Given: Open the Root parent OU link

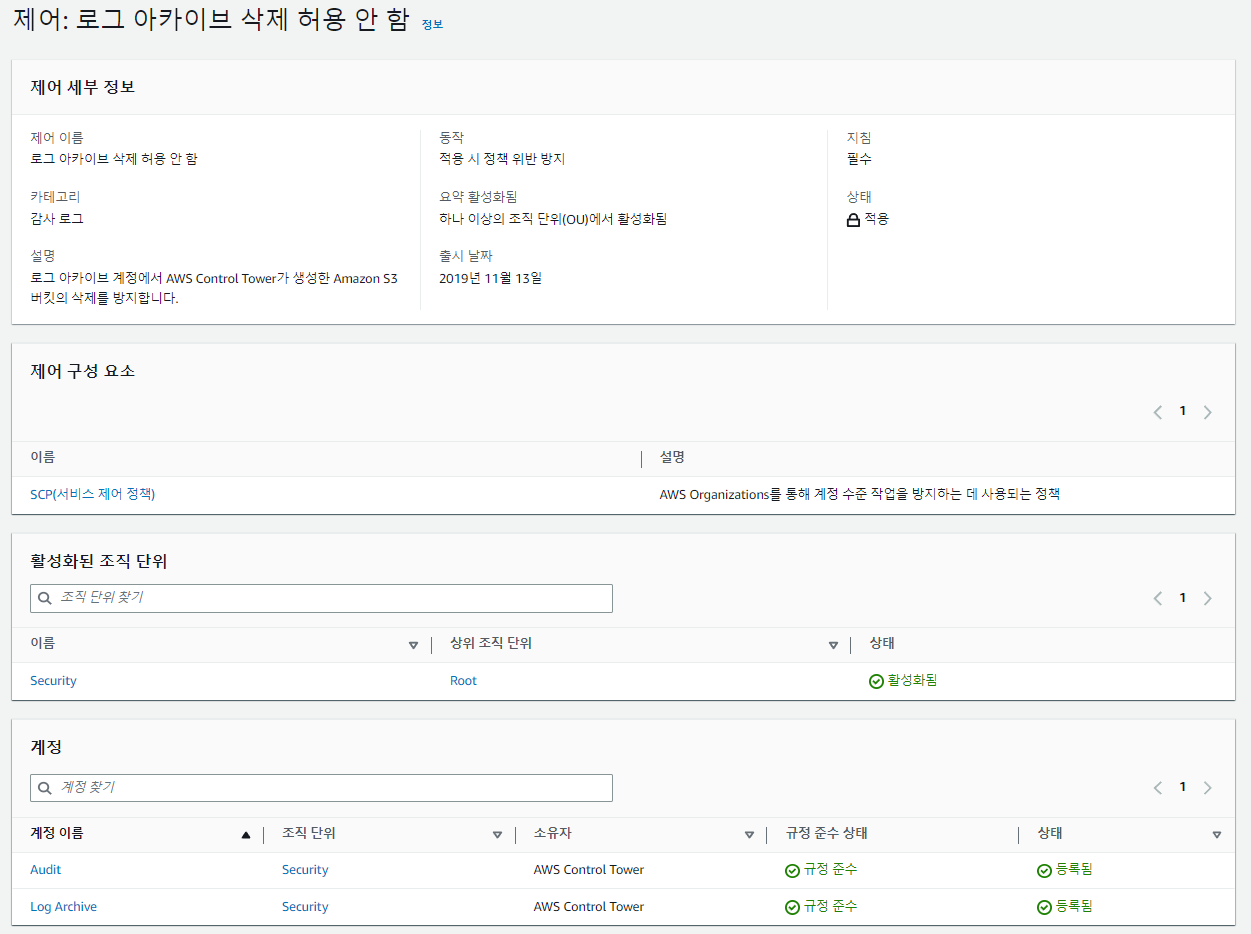Looking at the screenshot, I should click(463, 681).
